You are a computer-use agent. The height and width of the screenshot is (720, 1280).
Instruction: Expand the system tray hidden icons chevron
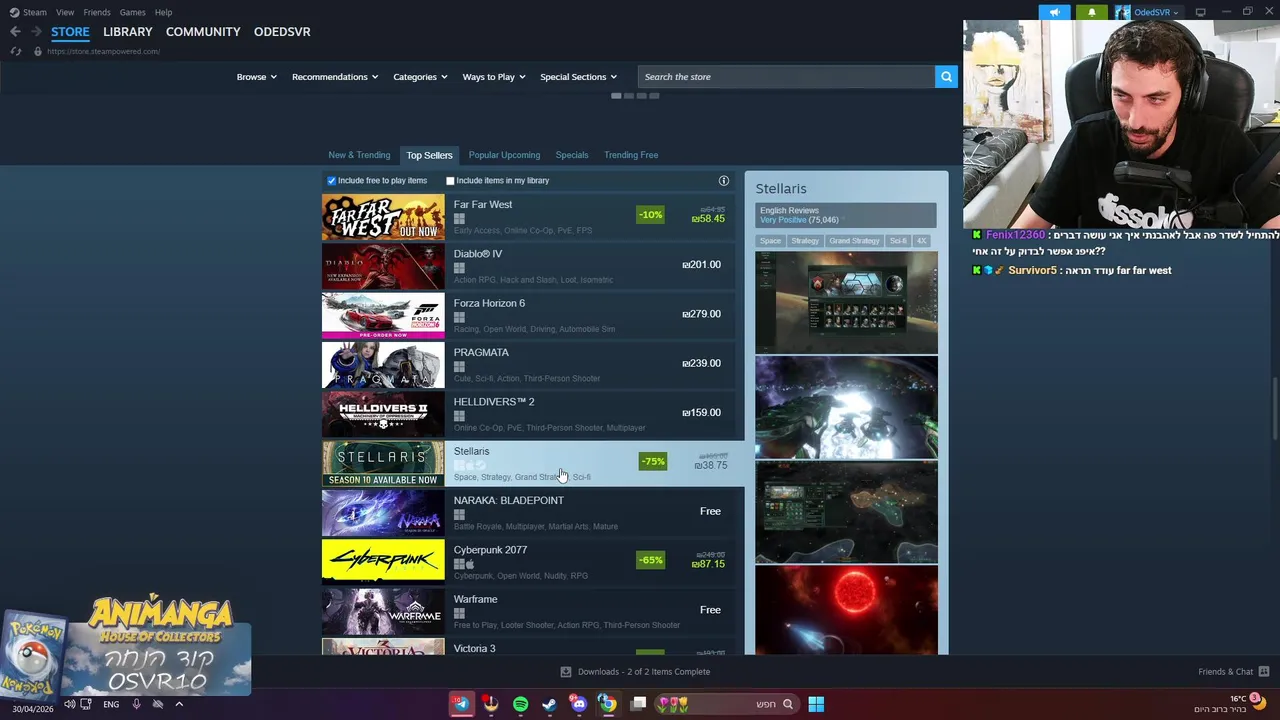click(178, 704)
